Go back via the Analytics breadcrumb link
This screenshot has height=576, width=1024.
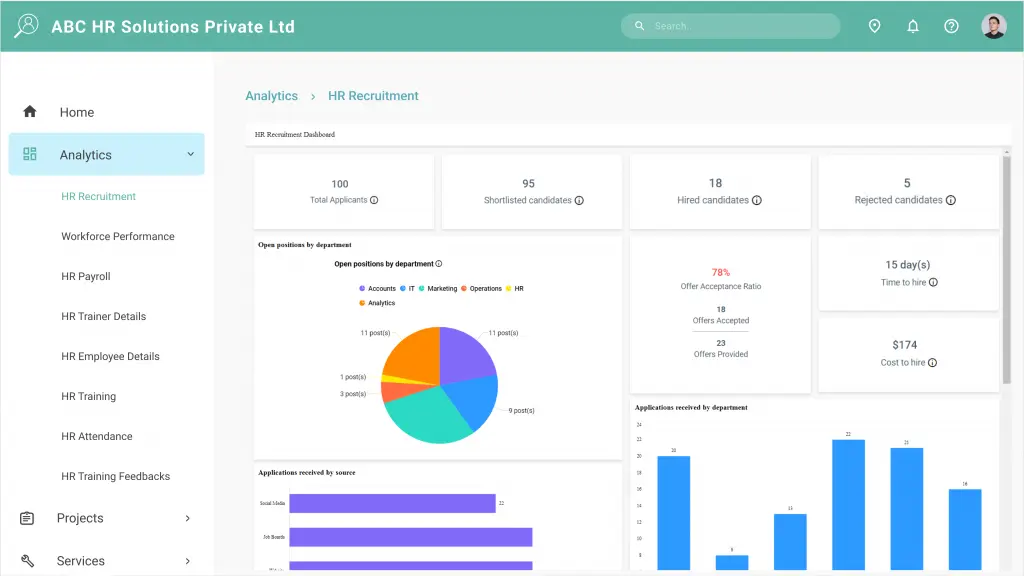point(271,95)
